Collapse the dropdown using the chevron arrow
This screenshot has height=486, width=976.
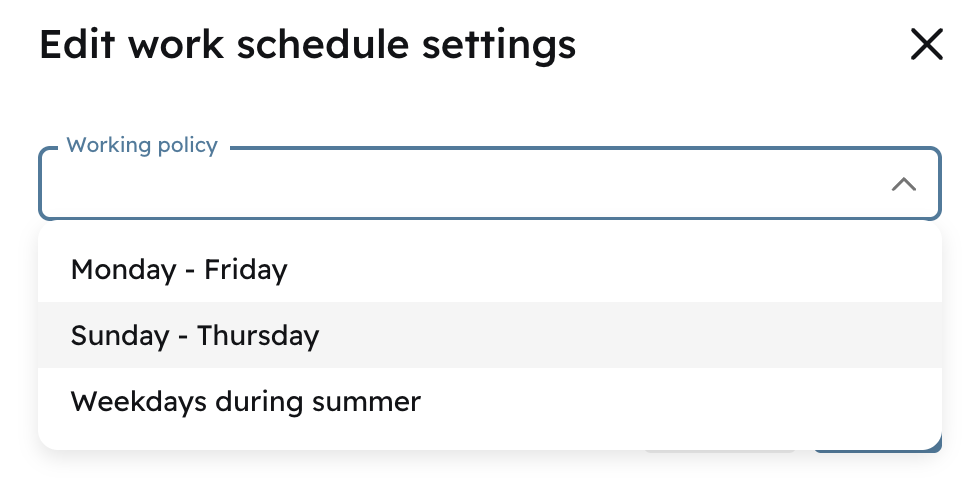903,184
